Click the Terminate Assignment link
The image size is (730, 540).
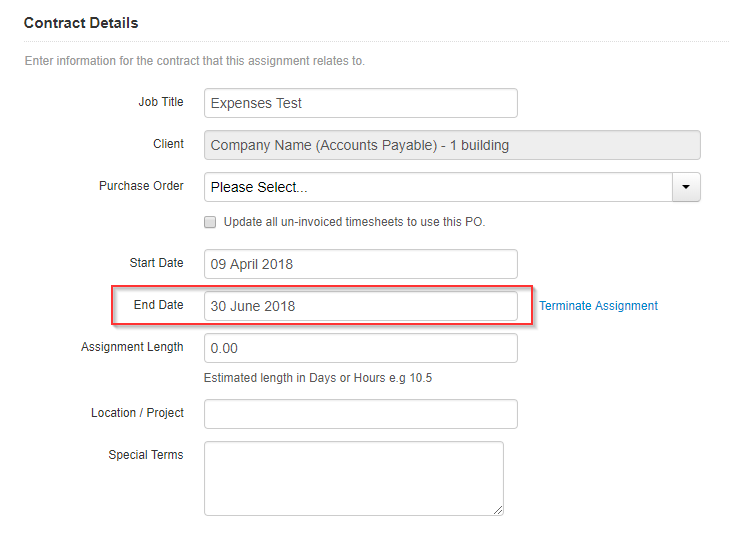click(598, 306)
